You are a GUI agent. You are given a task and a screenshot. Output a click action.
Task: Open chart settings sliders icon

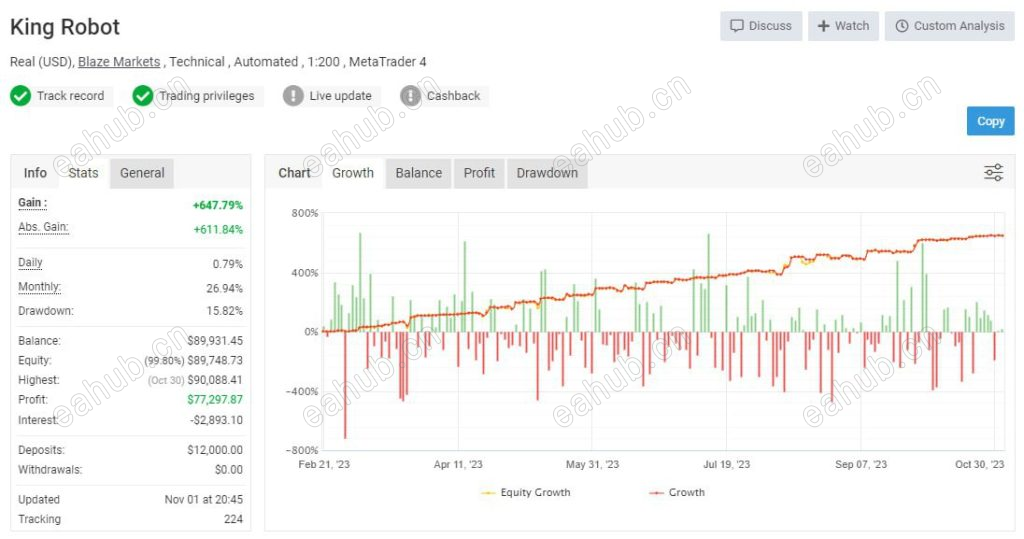click(993, 172)
